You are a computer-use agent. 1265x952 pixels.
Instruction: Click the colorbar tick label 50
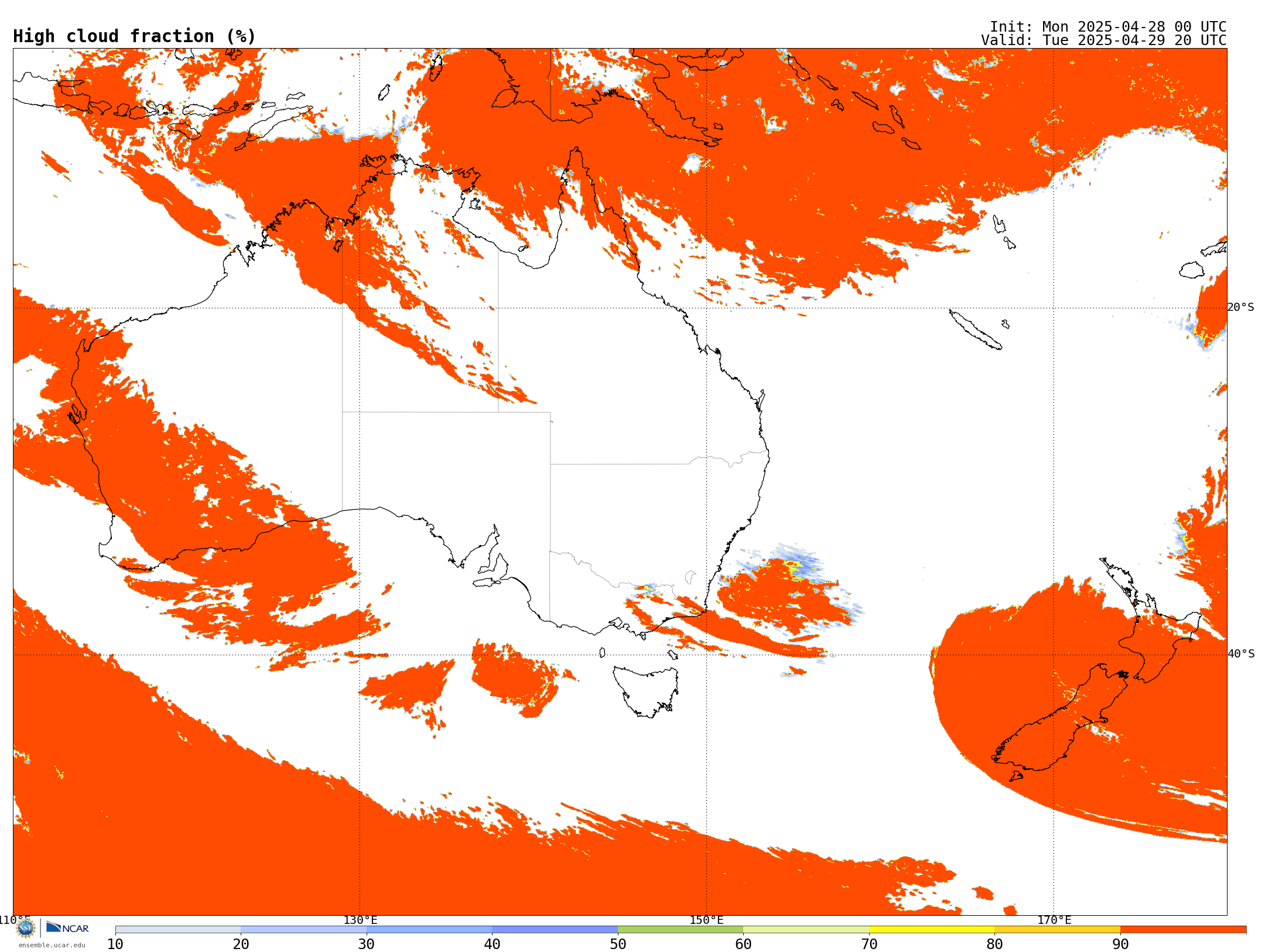[618, 944]
